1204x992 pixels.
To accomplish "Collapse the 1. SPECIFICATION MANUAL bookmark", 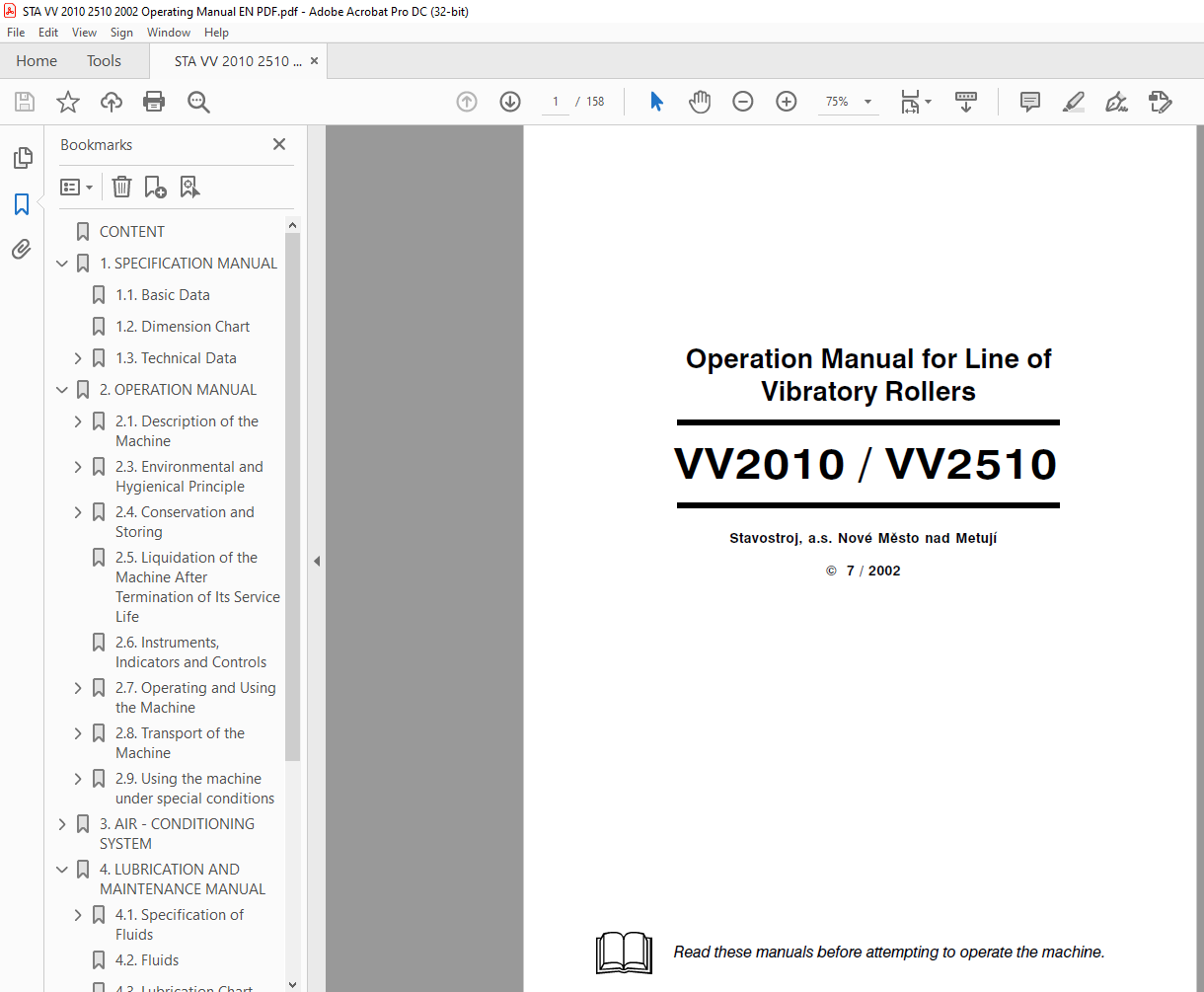I will click(62, 264).
